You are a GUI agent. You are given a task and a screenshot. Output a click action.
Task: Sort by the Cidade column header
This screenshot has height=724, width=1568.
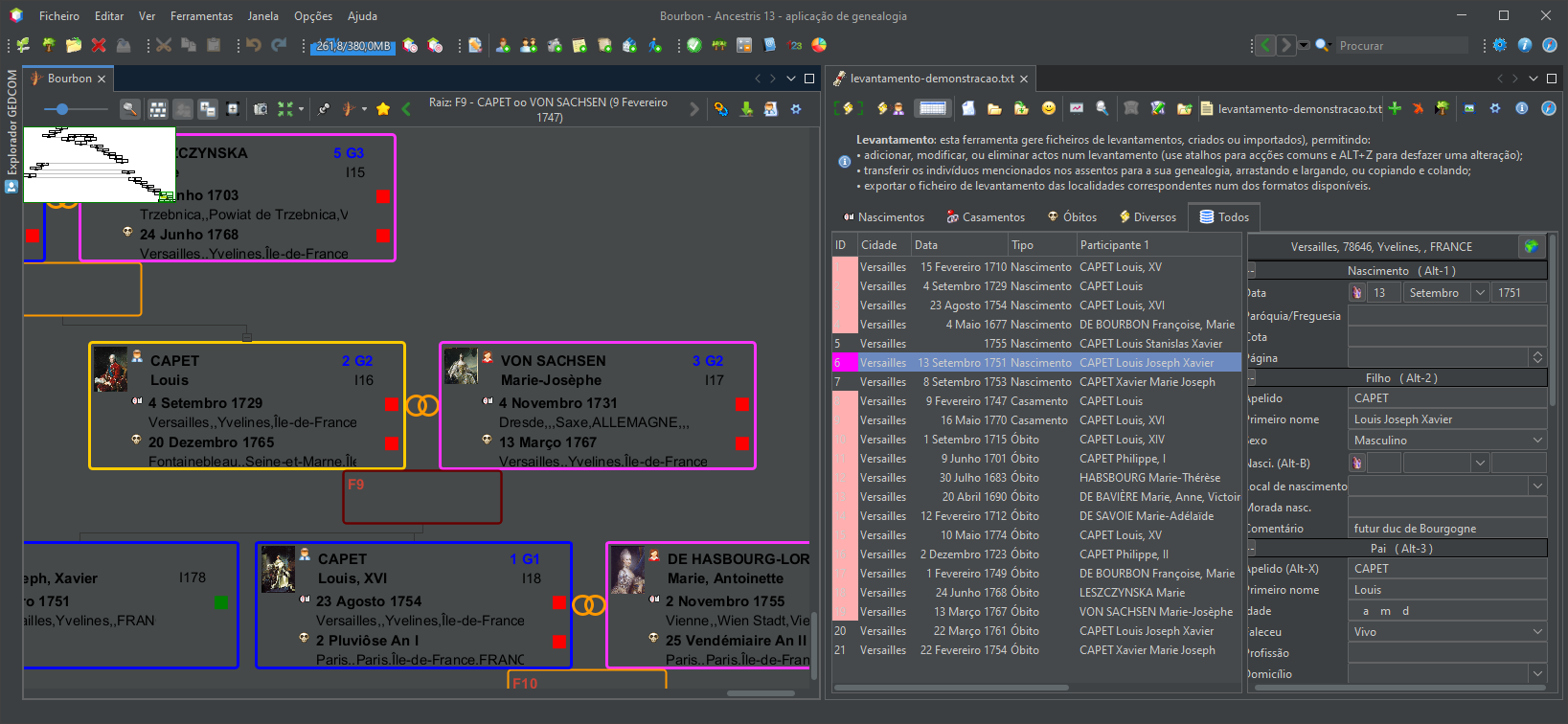pos(882,245)
